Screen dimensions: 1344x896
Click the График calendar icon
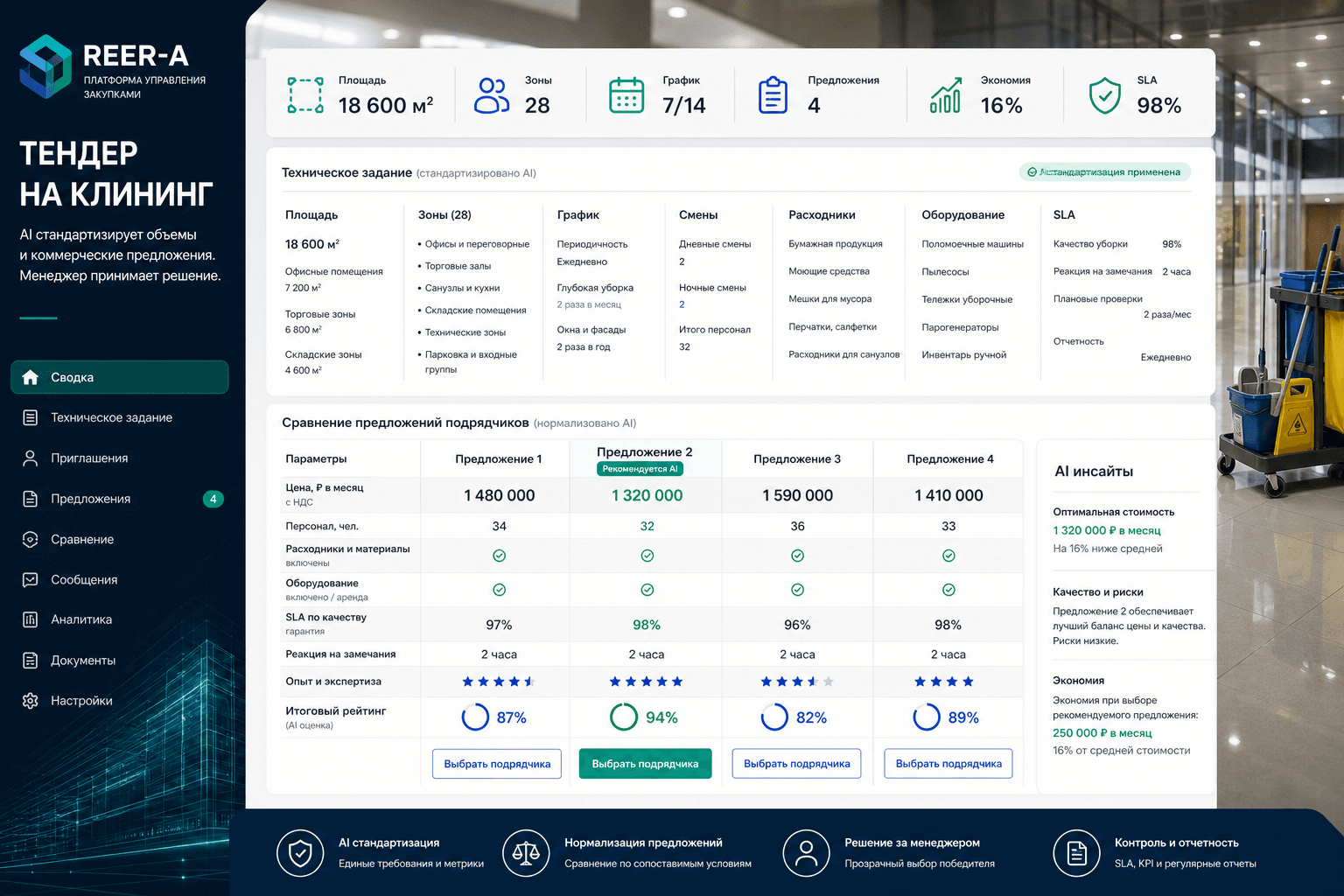[626, 95]
